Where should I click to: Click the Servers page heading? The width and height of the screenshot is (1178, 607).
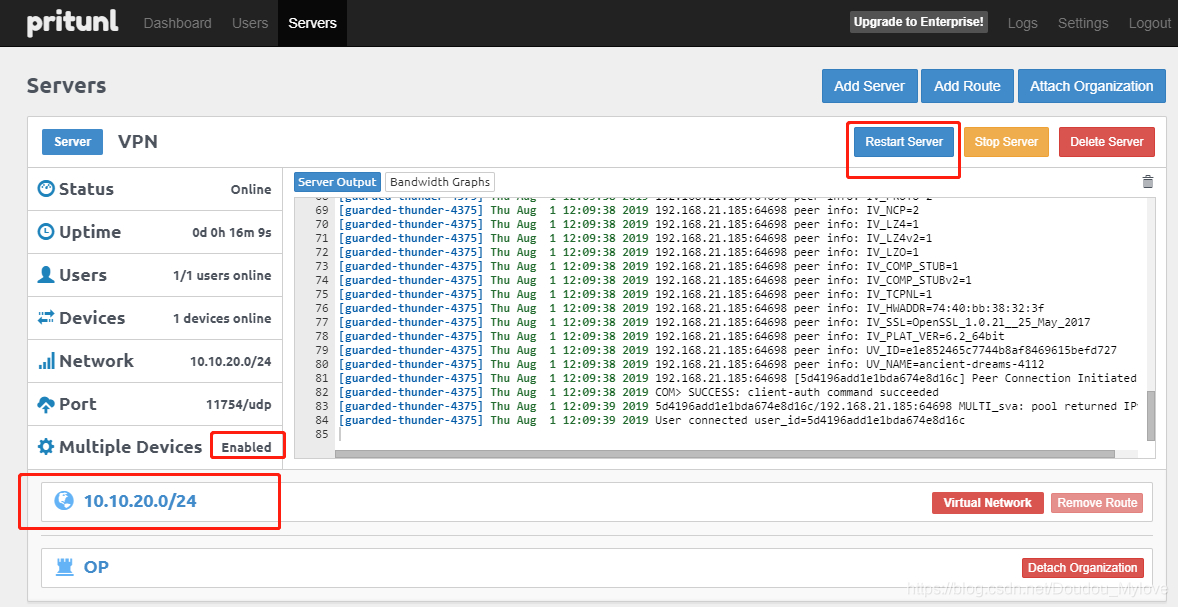pyautogui.click(x=66, y=86)
